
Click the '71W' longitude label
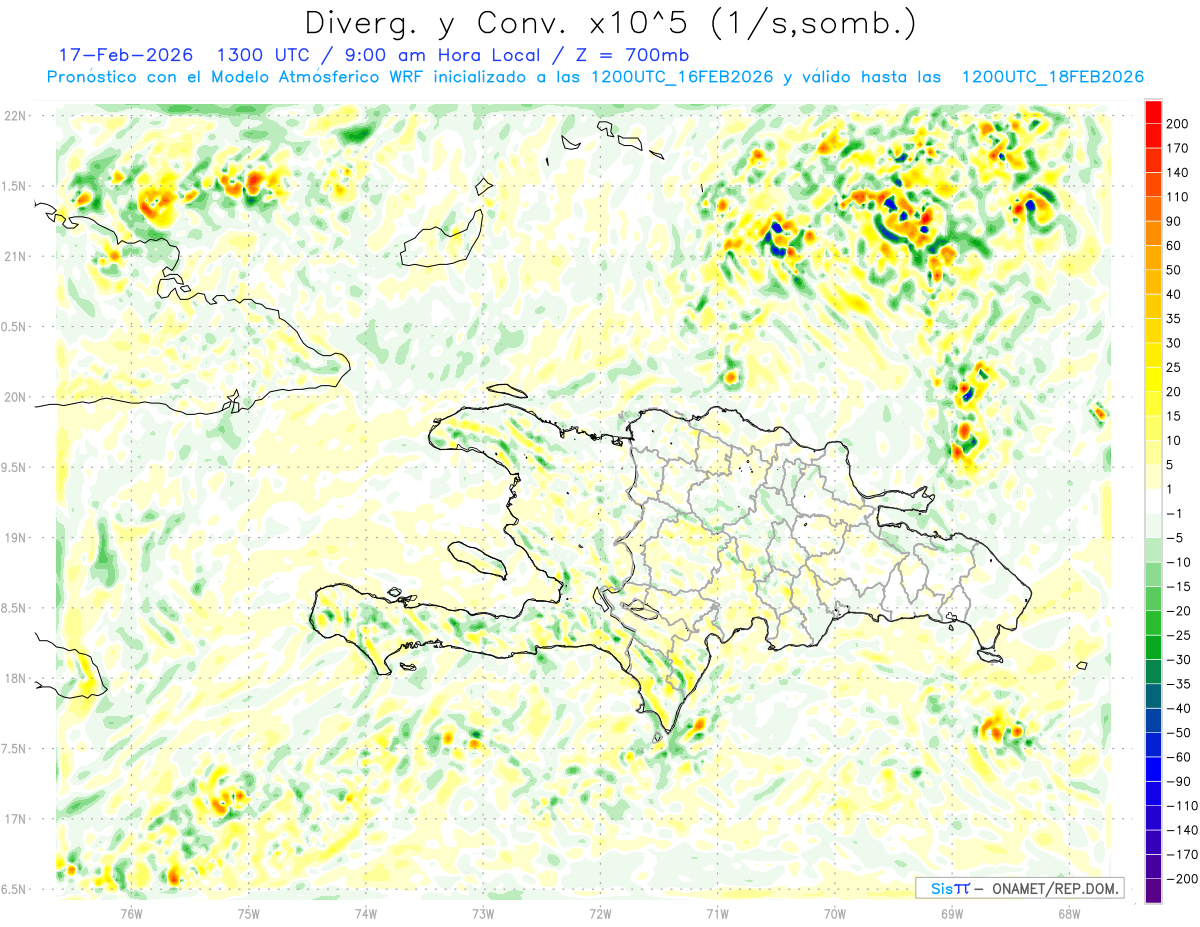point(717,913)
